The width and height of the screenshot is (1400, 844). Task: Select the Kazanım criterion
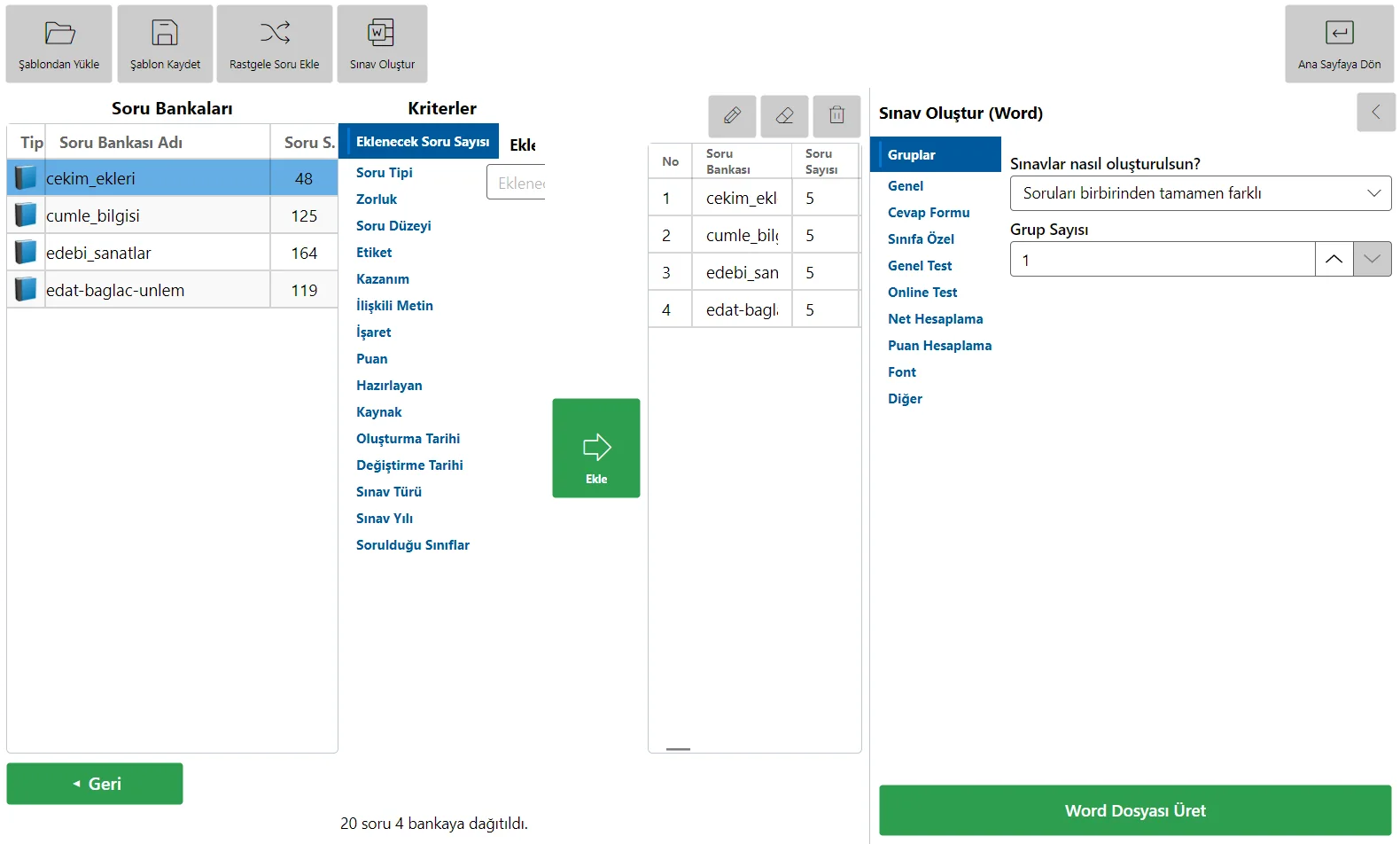tap(383, 279)
